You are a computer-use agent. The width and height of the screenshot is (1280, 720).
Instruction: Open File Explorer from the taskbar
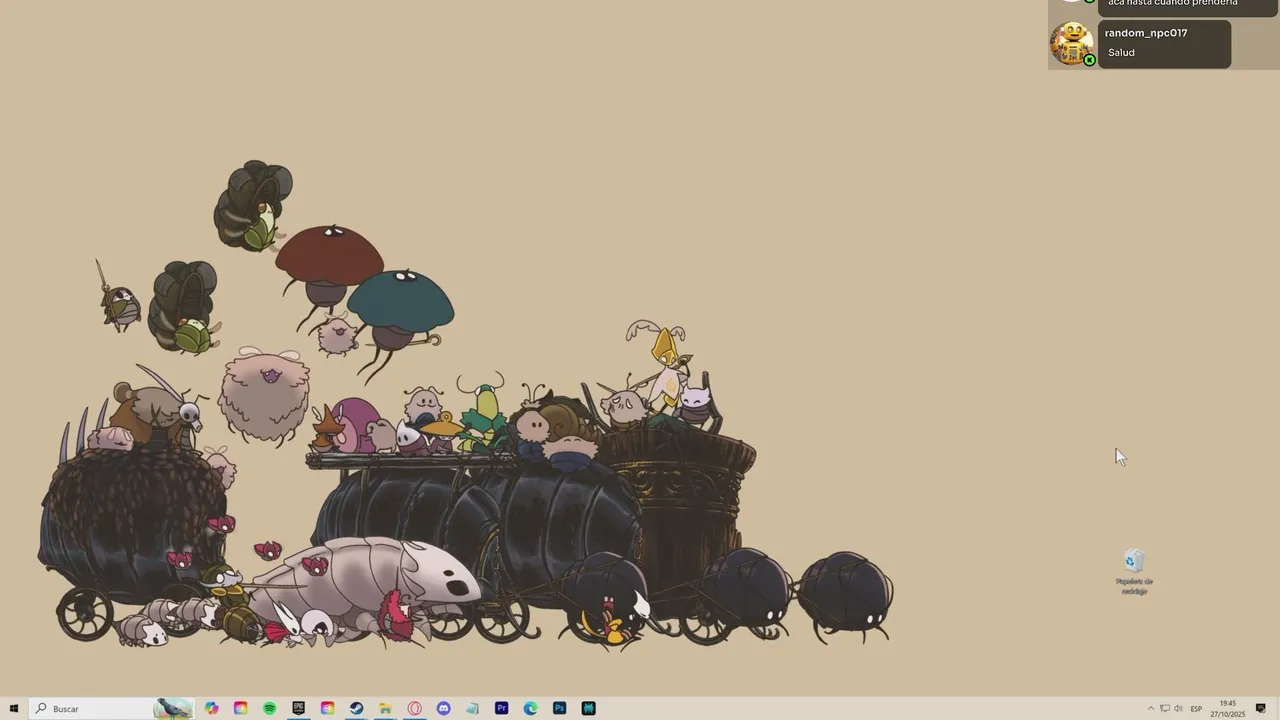(385, 708)
